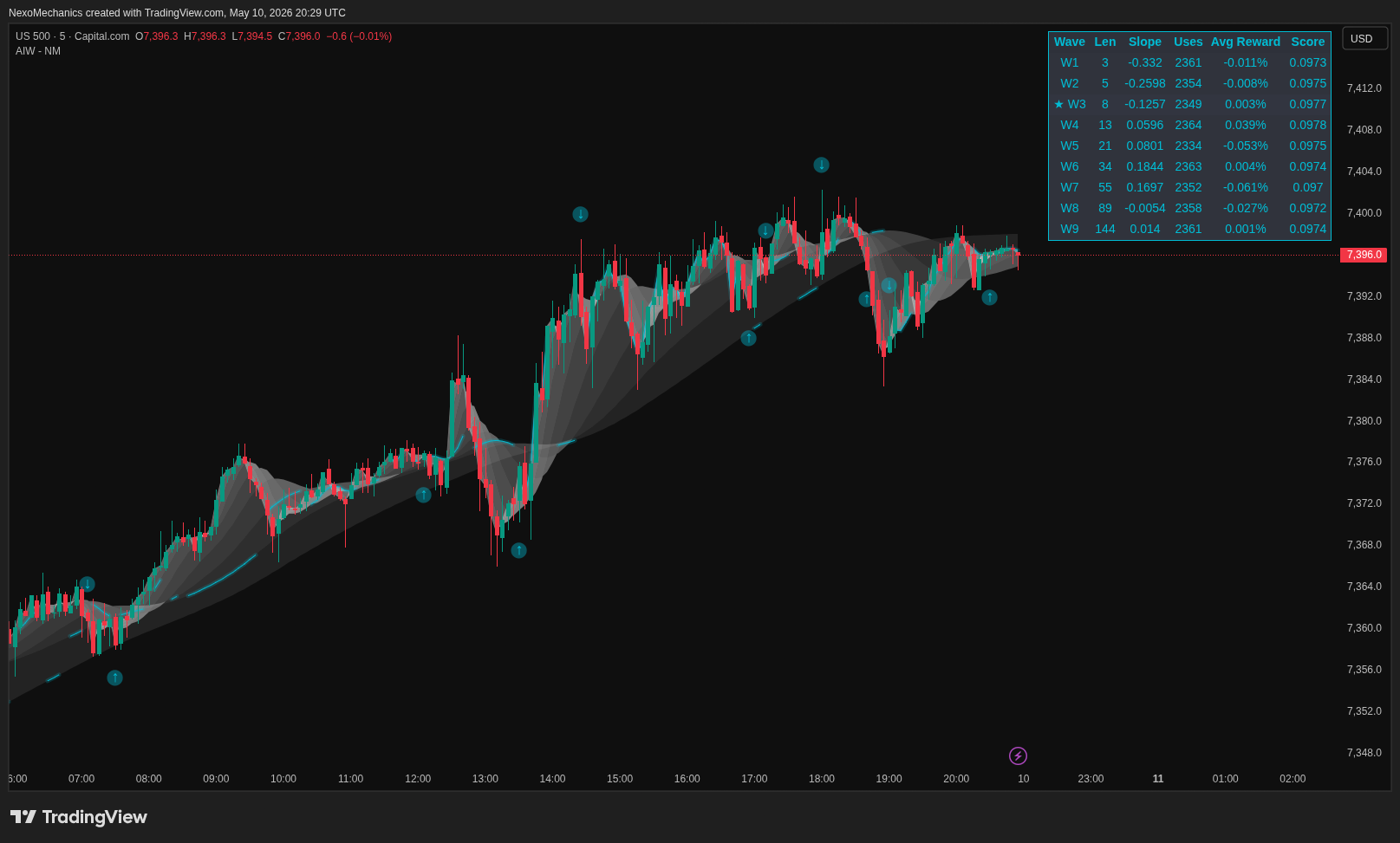
Task: Click the US 500 symbol title
Action: coord(73,36)
